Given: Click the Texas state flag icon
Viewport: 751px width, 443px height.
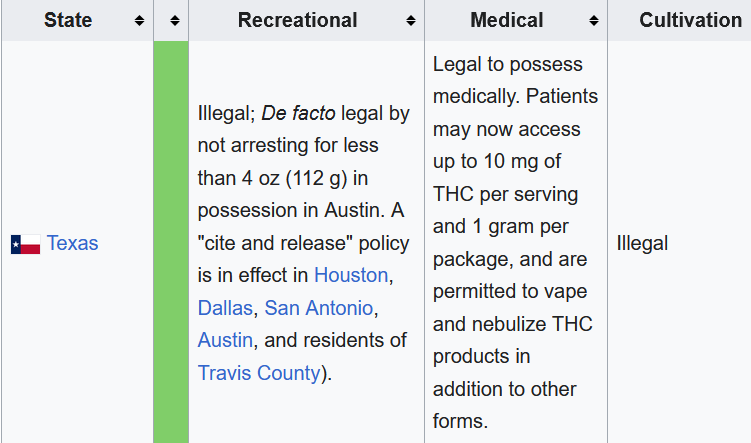Looking at the screenshot, I should [x=25, y=244].
